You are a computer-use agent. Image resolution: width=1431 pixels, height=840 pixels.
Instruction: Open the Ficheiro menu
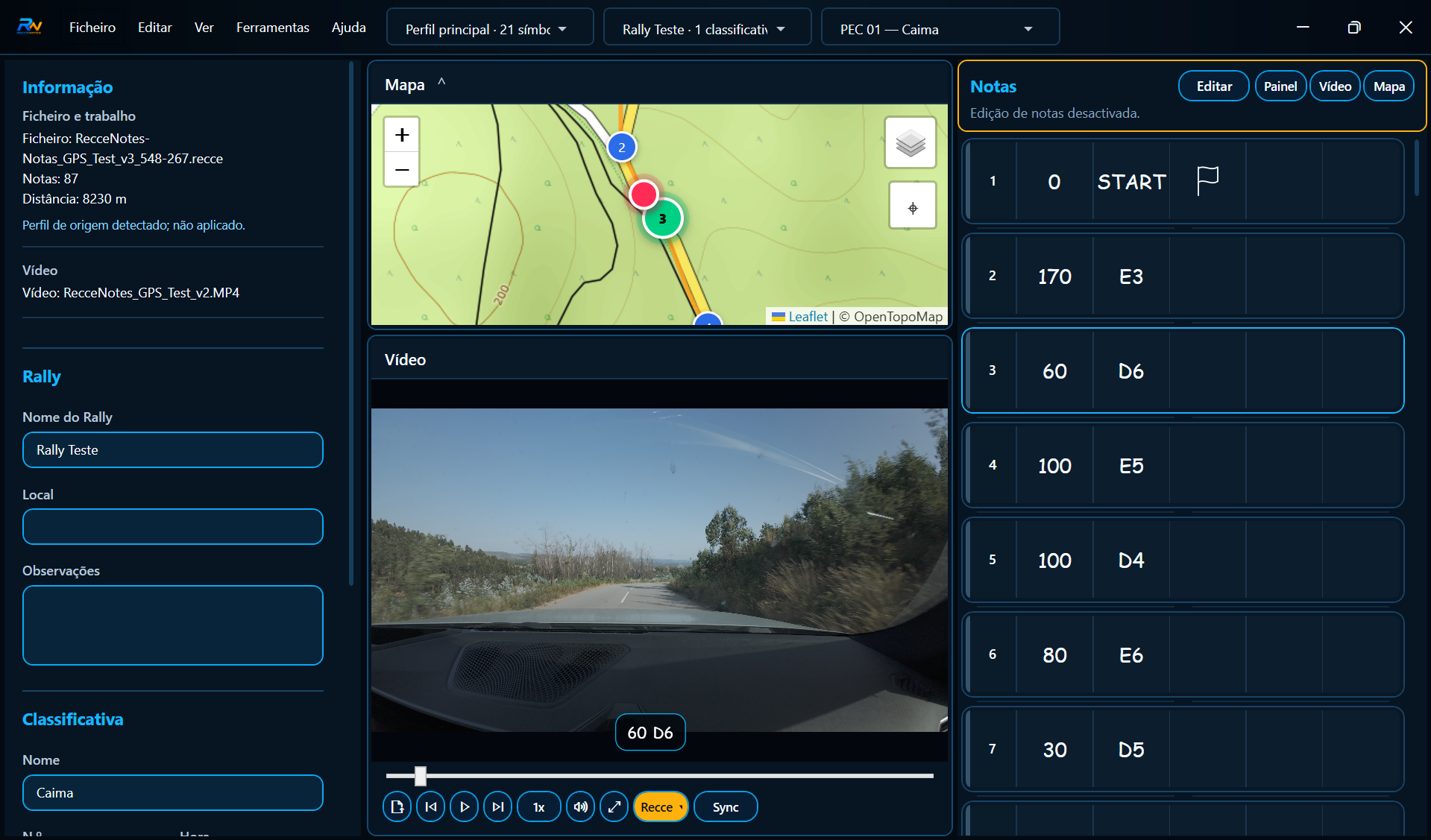[x=92, y=28]
